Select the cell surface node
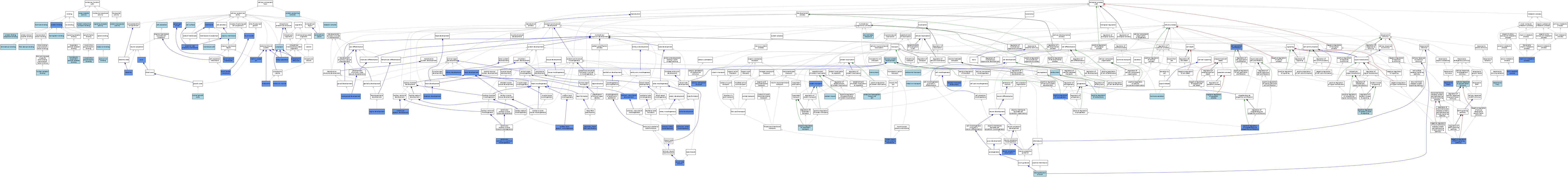Viewport: 1568px width, 177px height. click(190, 25)
